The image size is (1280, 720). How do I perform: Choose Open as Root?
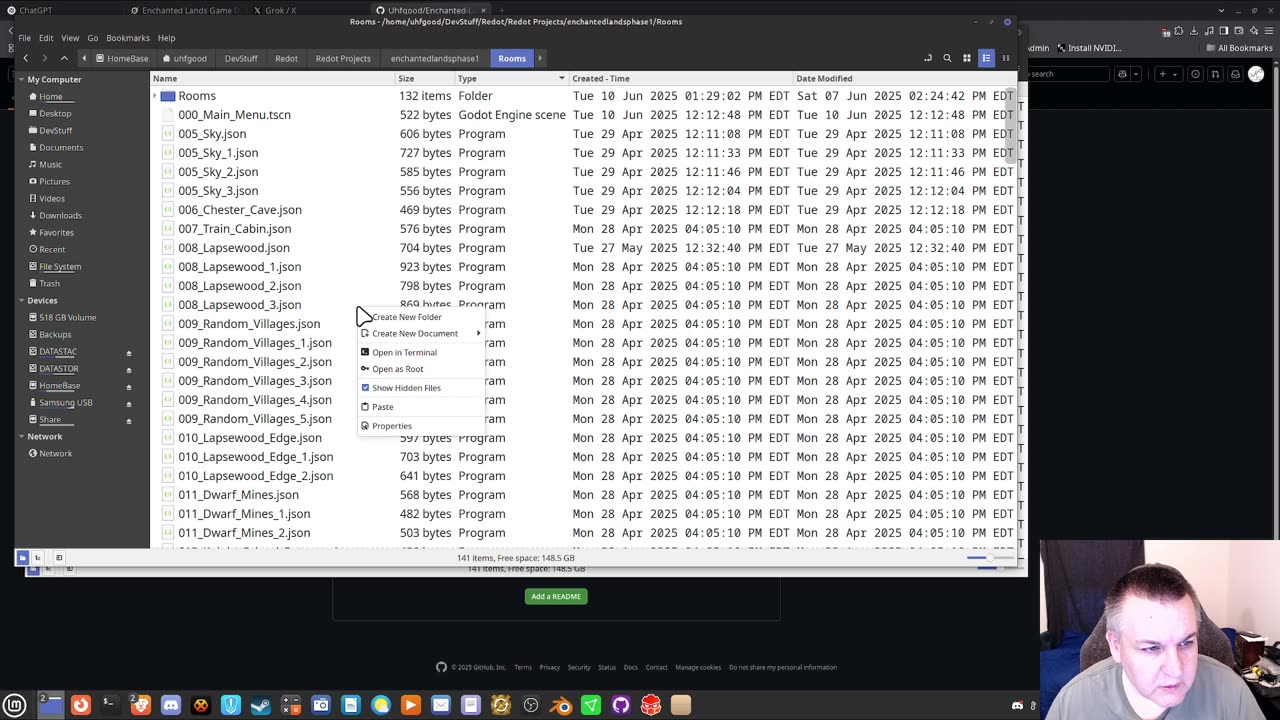pyautogui.click(x=421, y=369)
